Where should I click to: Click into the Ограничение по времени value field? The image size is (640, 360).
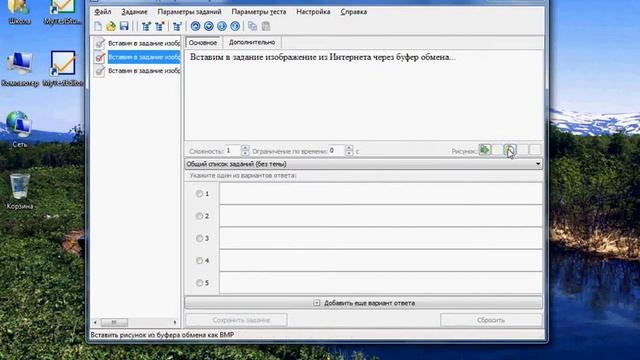[336, 151]
